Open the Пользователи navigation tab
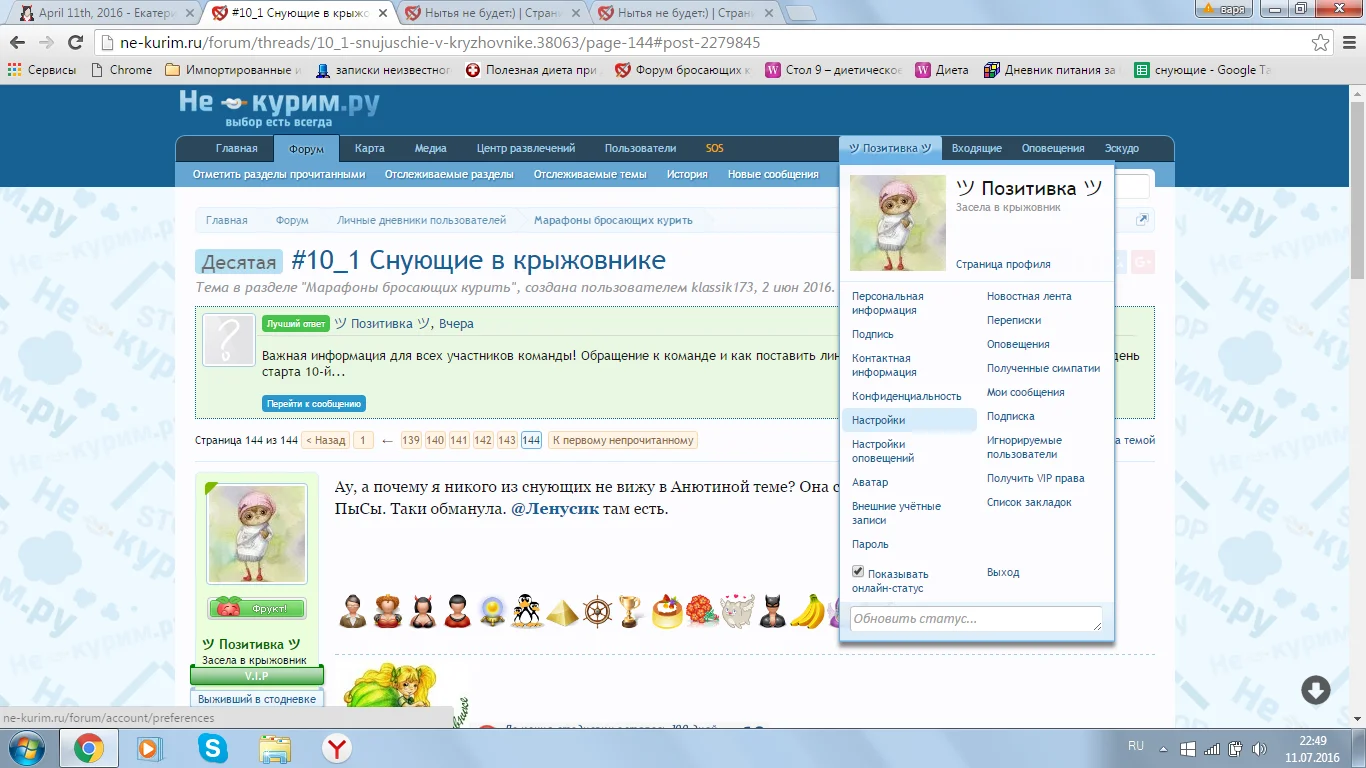The image size is (1366, 768). pyautogui.click(x=640, y=148)
